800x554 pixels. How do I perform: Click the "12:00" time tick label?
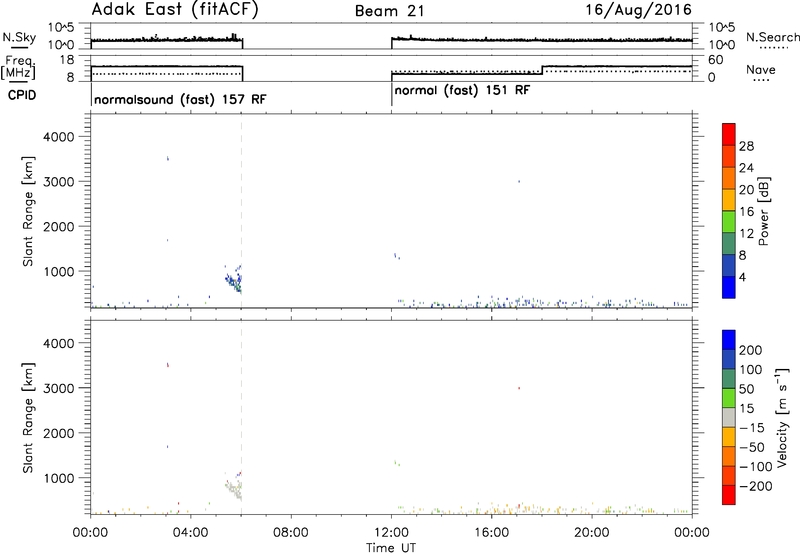tap(391, 533)
